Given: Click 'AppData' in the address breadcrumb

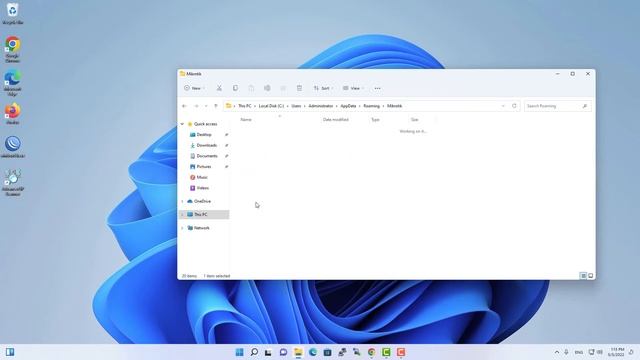Looking at the screenshot, I should point(348,106).
